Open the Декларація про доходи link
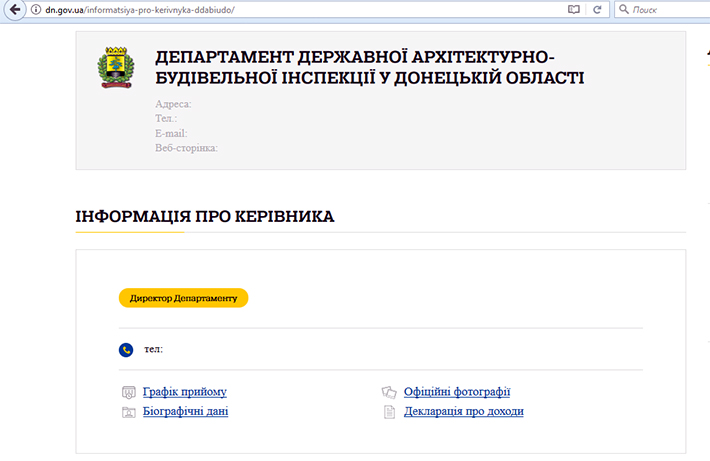 click(464, 411)
